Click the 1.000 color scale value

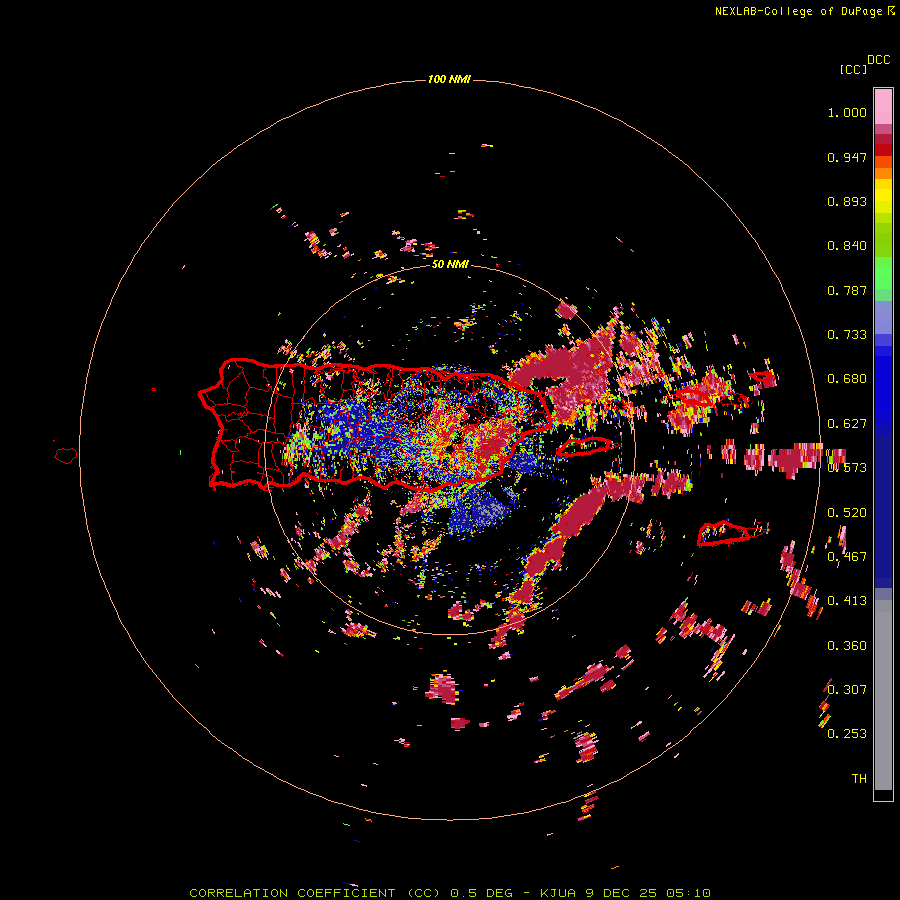[847, 112]
